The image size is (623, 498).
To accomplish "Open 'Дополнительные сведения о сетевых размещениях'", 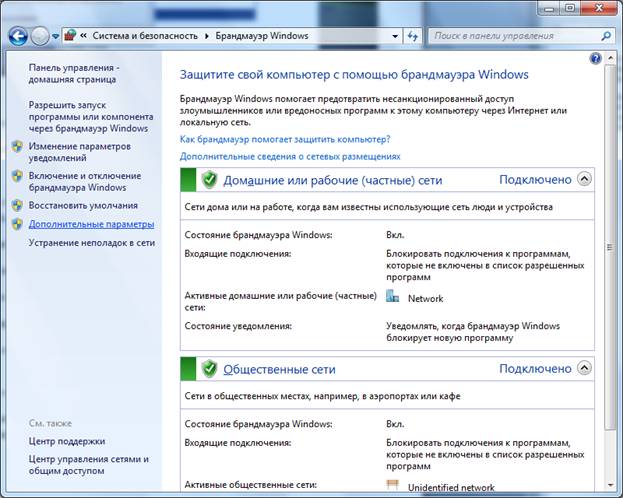I will click(290, 156).
